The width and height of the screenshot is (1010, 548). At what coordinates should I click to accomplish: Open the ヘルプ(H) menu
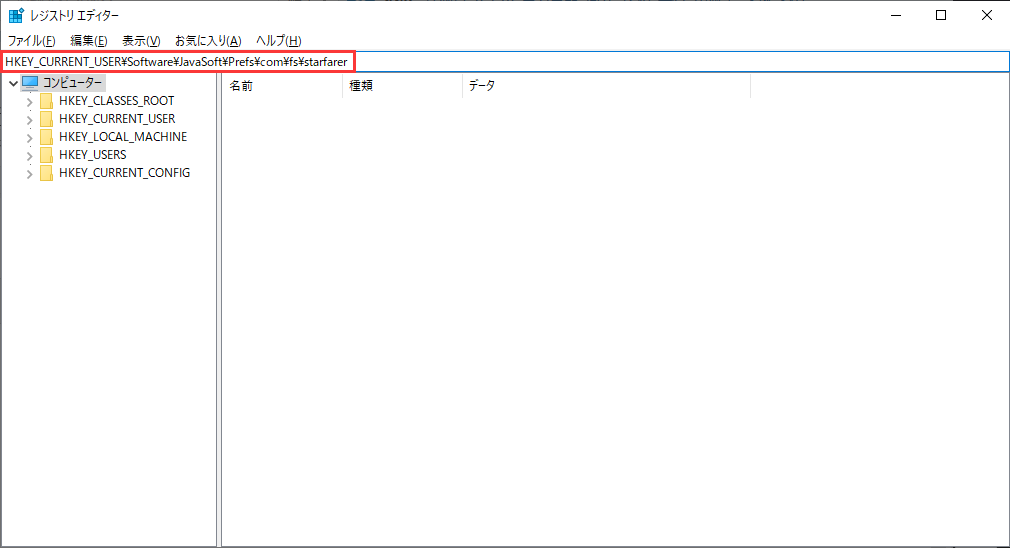tap(279, 41)
